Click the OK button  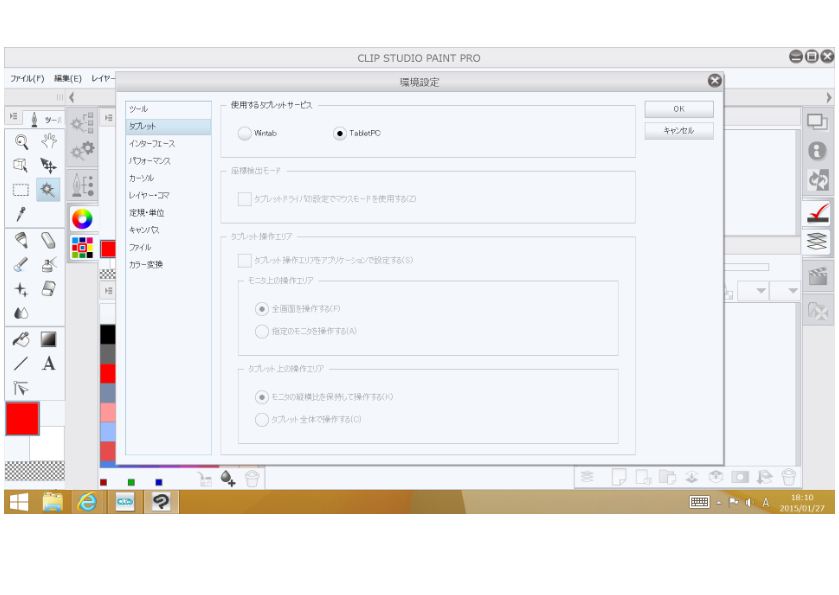point(678,109)
